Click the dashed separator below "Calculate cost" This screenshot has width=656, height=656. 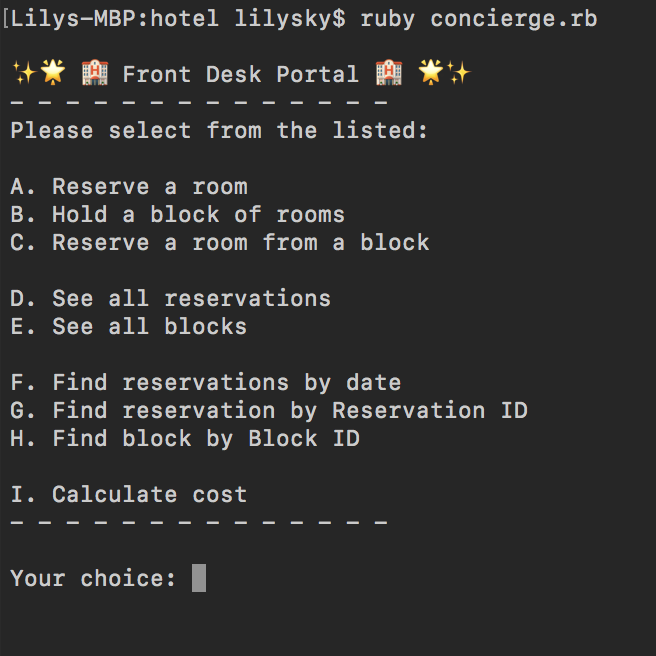tap(198, 522)
